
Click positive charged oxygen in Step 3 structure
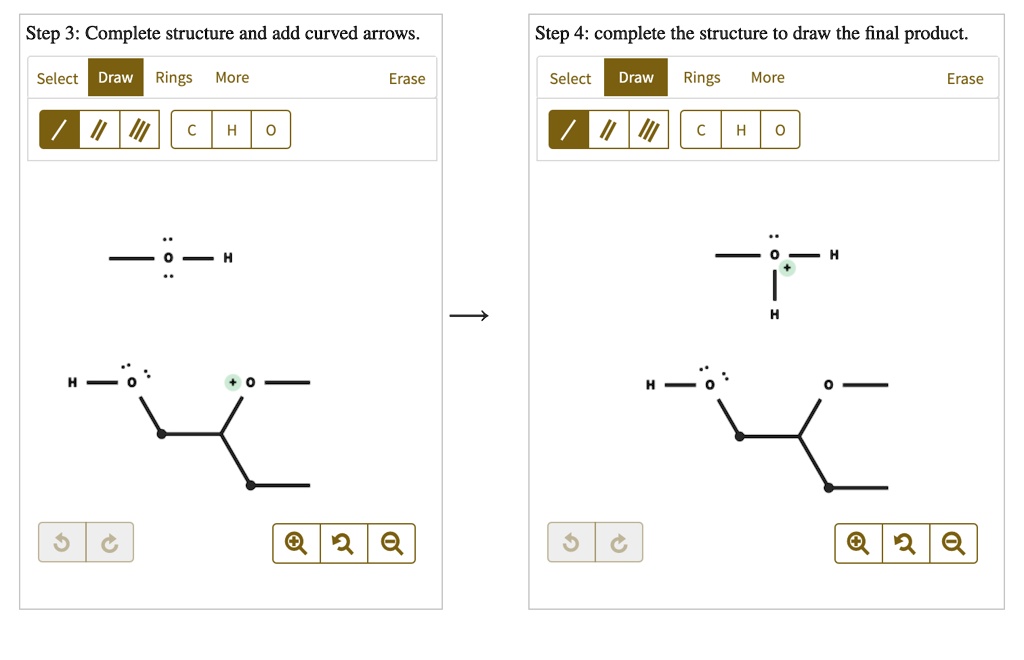(250, 383)
